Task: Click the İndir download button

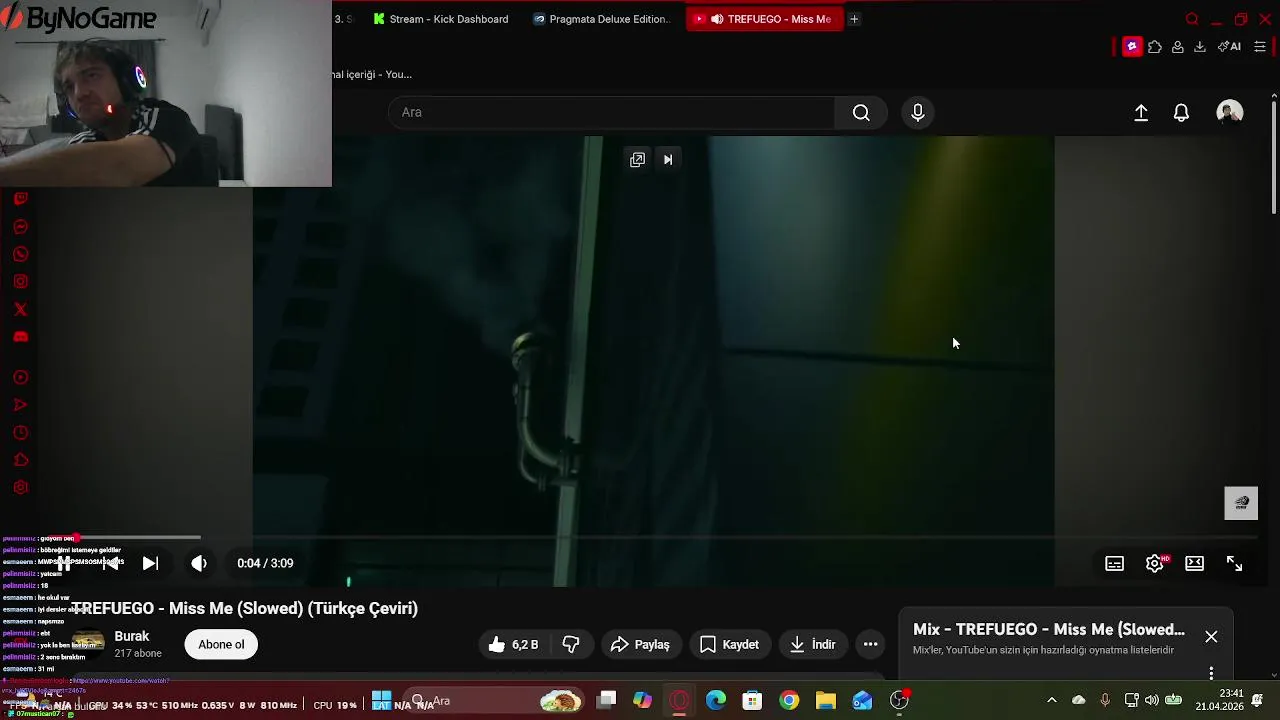Action: point(813,645)
